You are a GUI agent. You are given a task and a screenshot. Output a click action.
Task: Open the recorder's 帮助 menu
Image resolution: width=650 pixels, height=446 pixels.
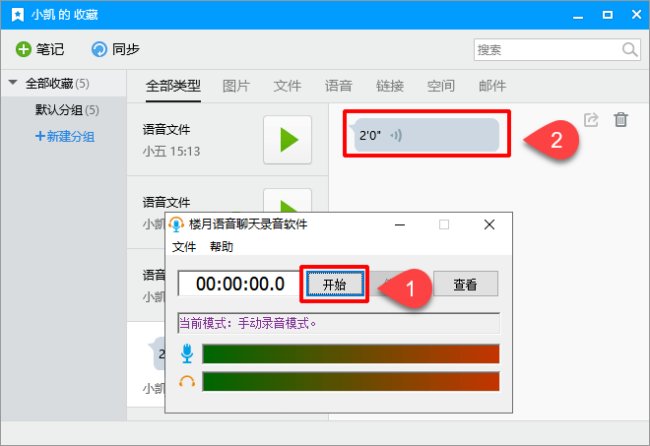point(221,247)
